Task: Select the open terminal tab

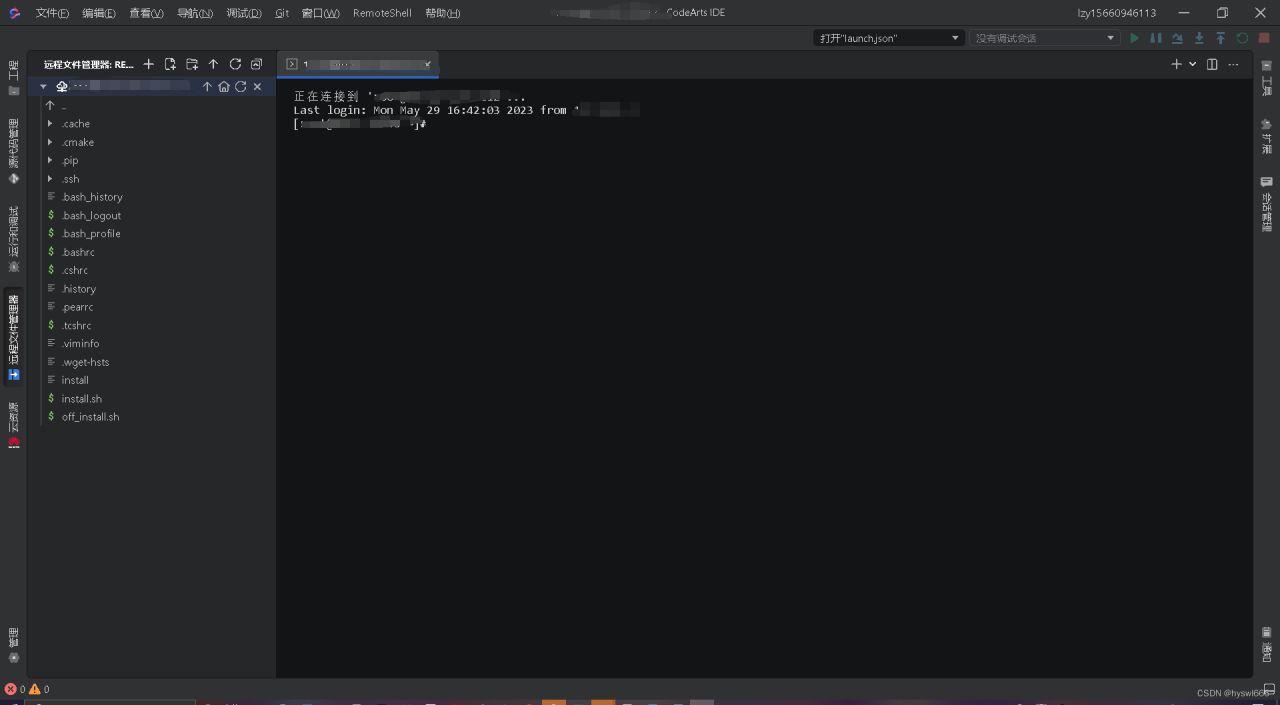Action: 358,64
